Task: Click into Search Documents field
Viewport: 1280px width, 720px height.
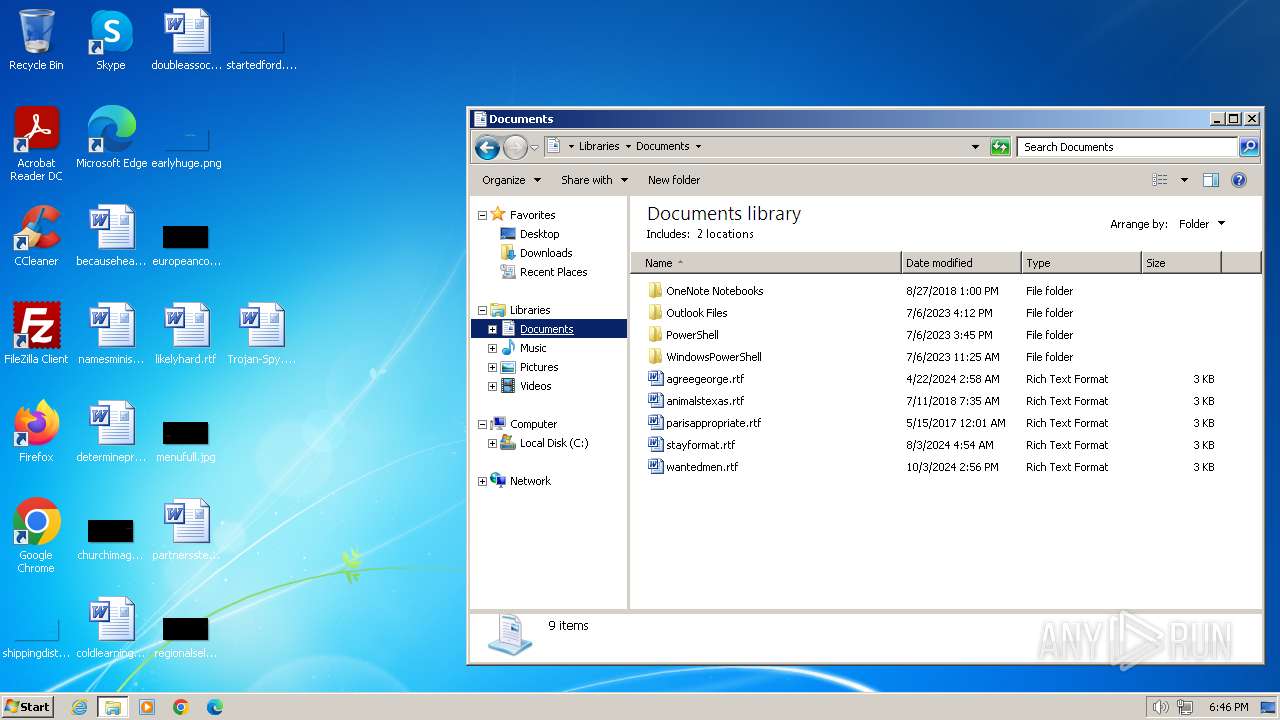Action: pyautogui.click(x=1127, y=147)
